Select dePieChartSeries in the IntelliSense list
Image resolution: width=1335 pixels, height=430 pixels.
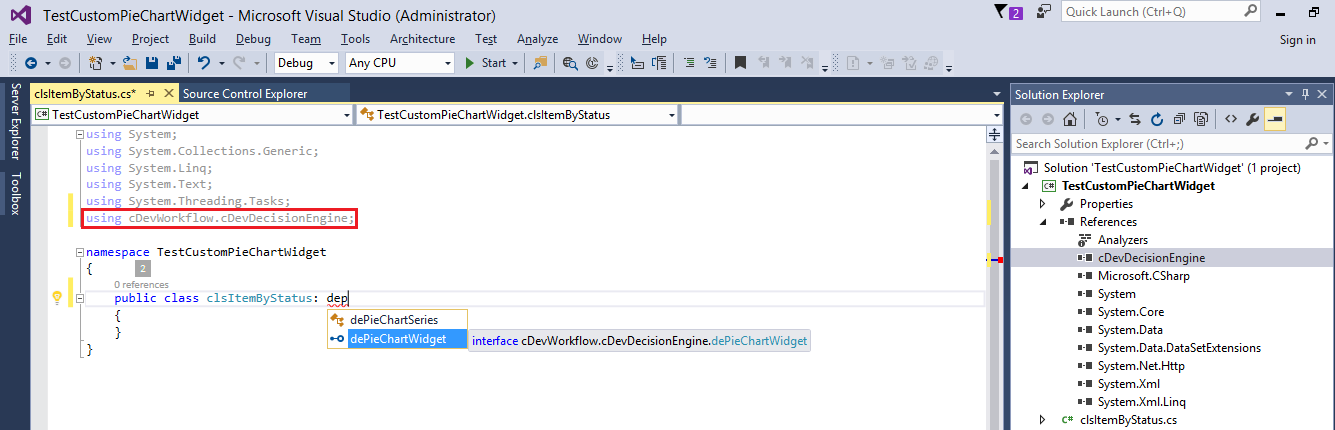pyautogui.click(x=397, y=319)
